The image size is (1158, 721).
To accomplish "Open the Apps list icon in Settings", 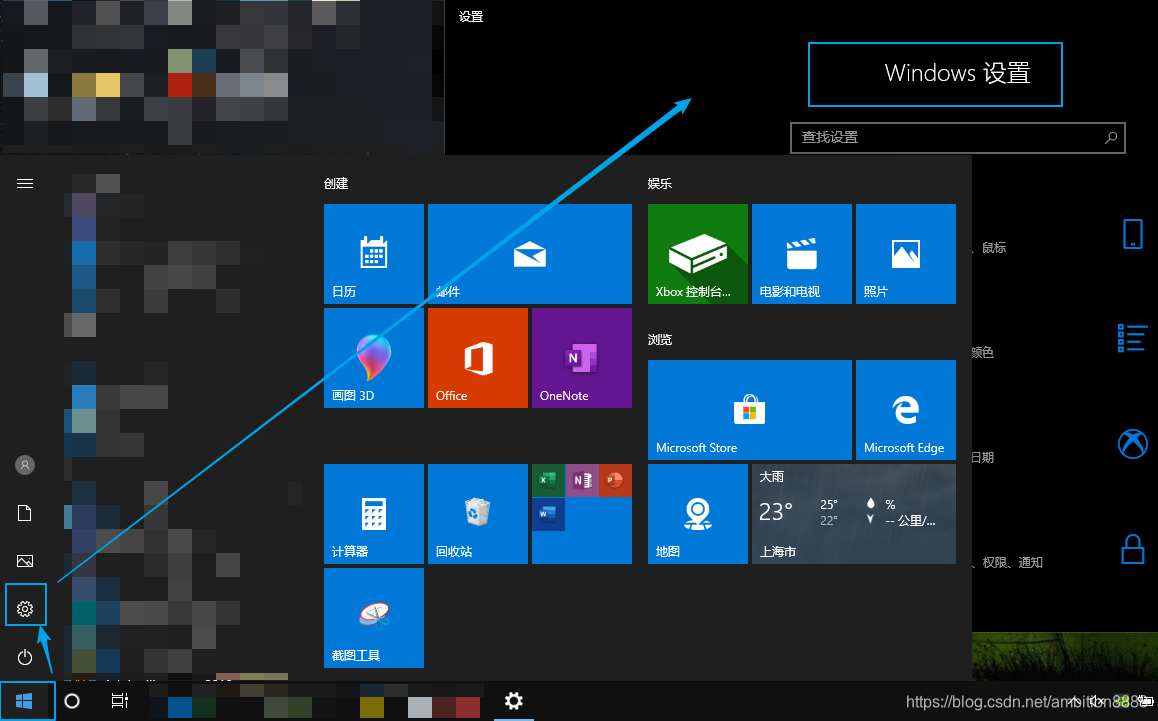I will (x=1132, y=338).
